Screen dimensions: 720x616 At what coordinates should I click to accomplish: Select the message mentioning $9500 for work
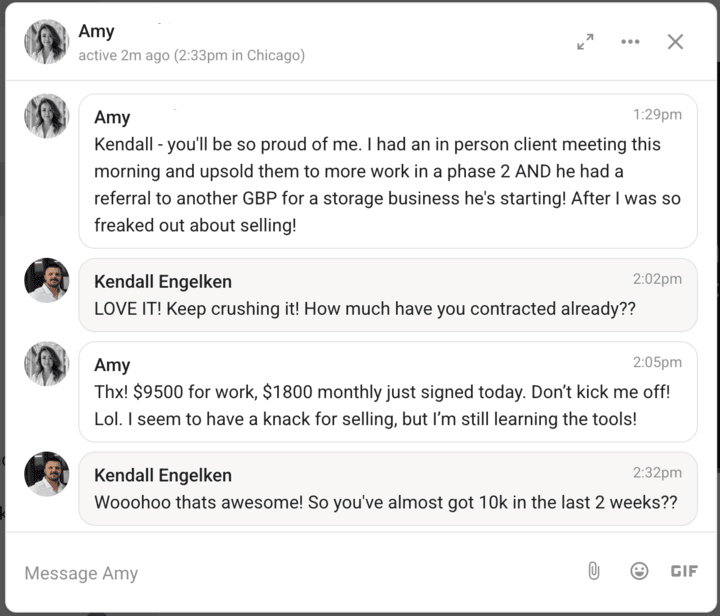coord(365,405)
